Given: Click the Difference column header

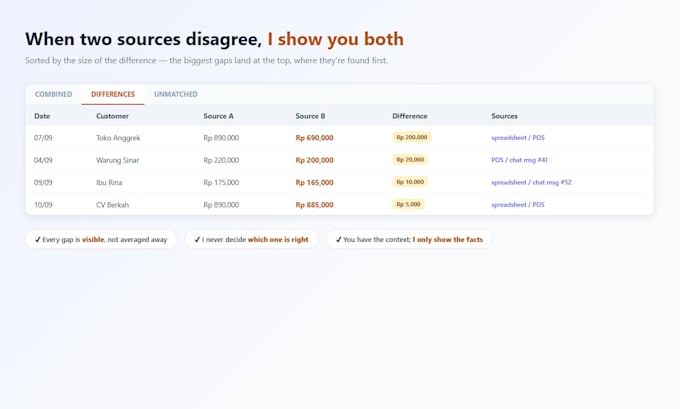Looking at the screenshot, I should point(410,116).
